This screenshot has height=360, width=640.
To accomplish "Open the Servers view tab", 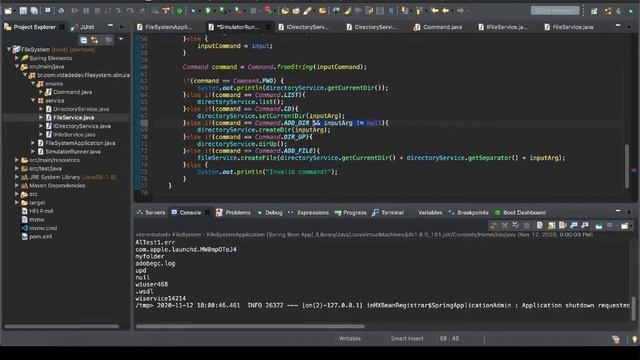I will point(151,213).
